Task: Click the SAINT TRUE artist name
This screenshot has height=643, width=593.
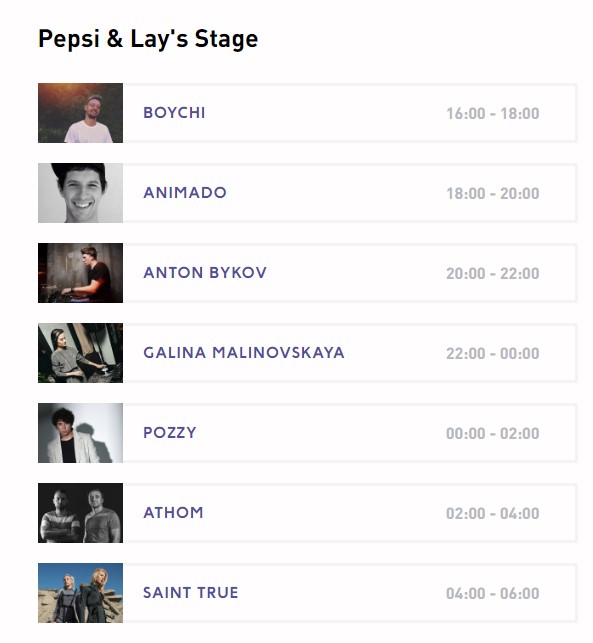Action: pyautogui.click(x=191, y=593)
